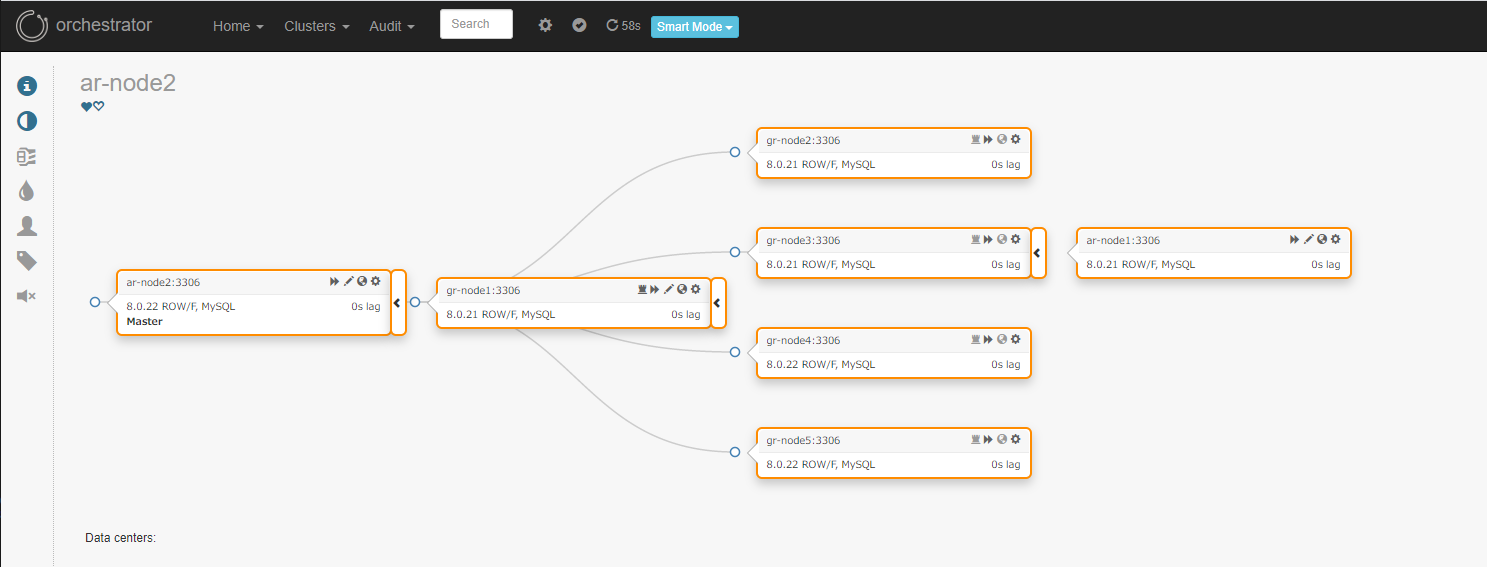Click inside the Search input field
Screen dimensions: 1487x567
(x=476, y=24)
